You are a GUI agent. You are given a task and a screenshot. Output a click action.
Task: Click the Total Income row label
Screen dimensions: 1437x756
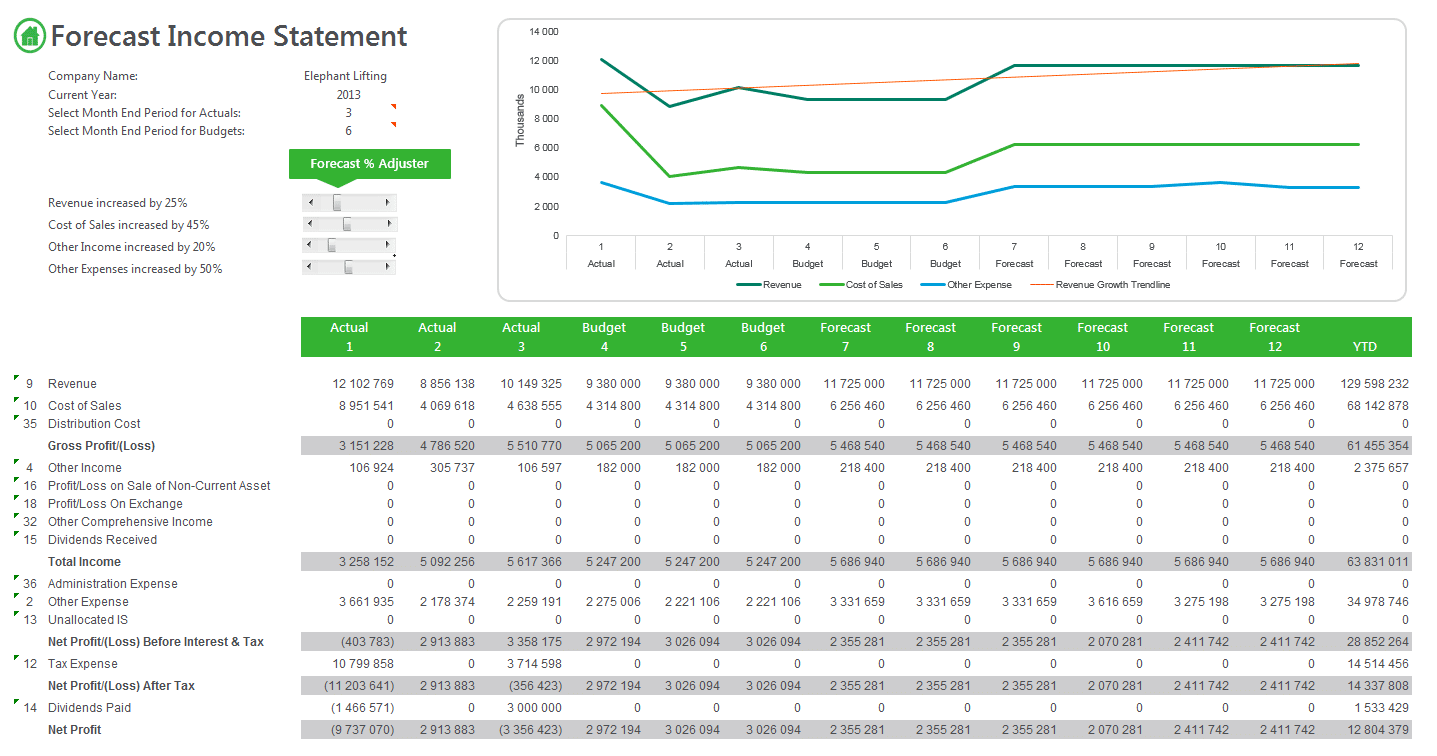coord(84,562)
